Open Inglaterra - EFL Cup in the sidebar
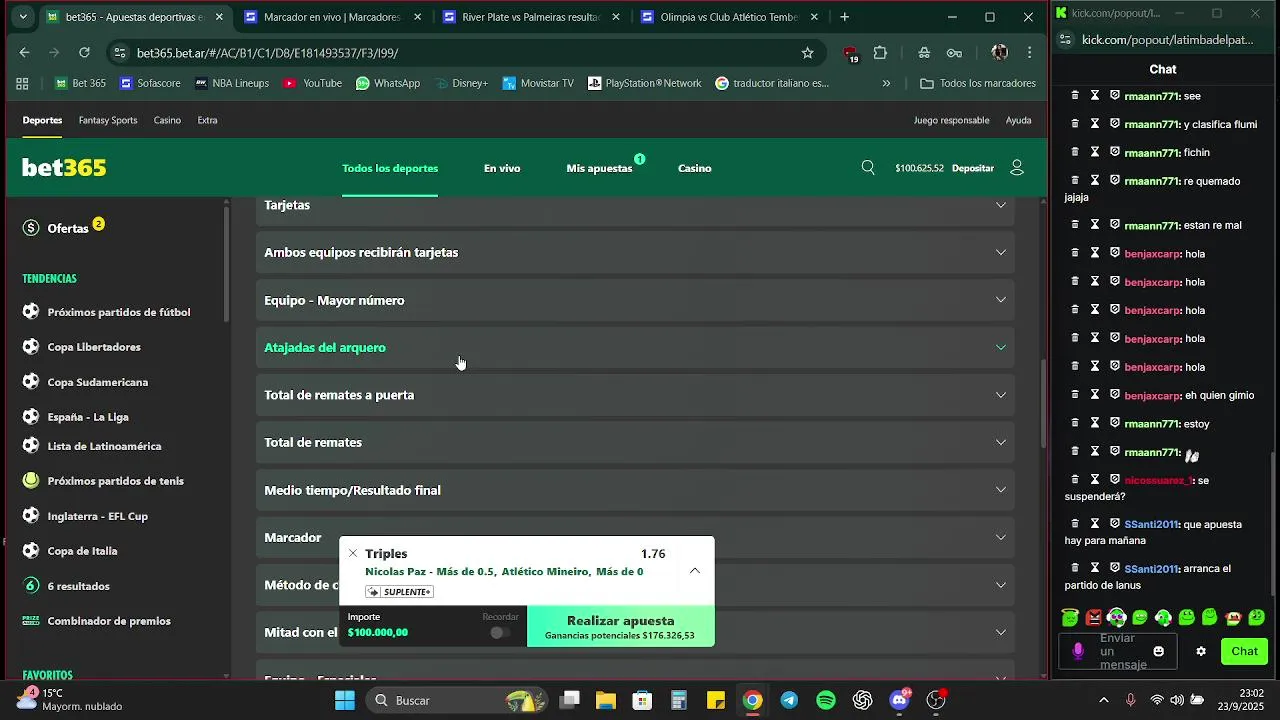This screenshot has height=720, width=1280. [97, 516]
